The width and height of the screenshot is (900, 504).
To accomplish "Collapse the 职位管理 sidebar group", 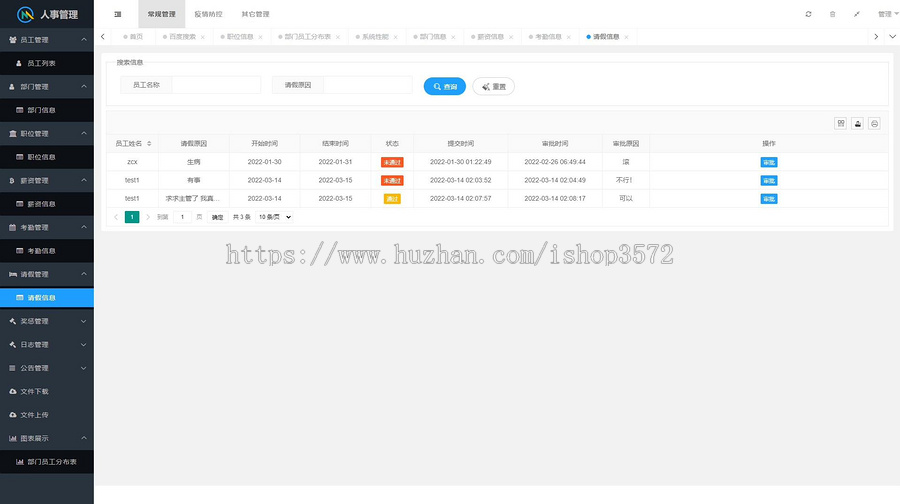I will 46,134.
